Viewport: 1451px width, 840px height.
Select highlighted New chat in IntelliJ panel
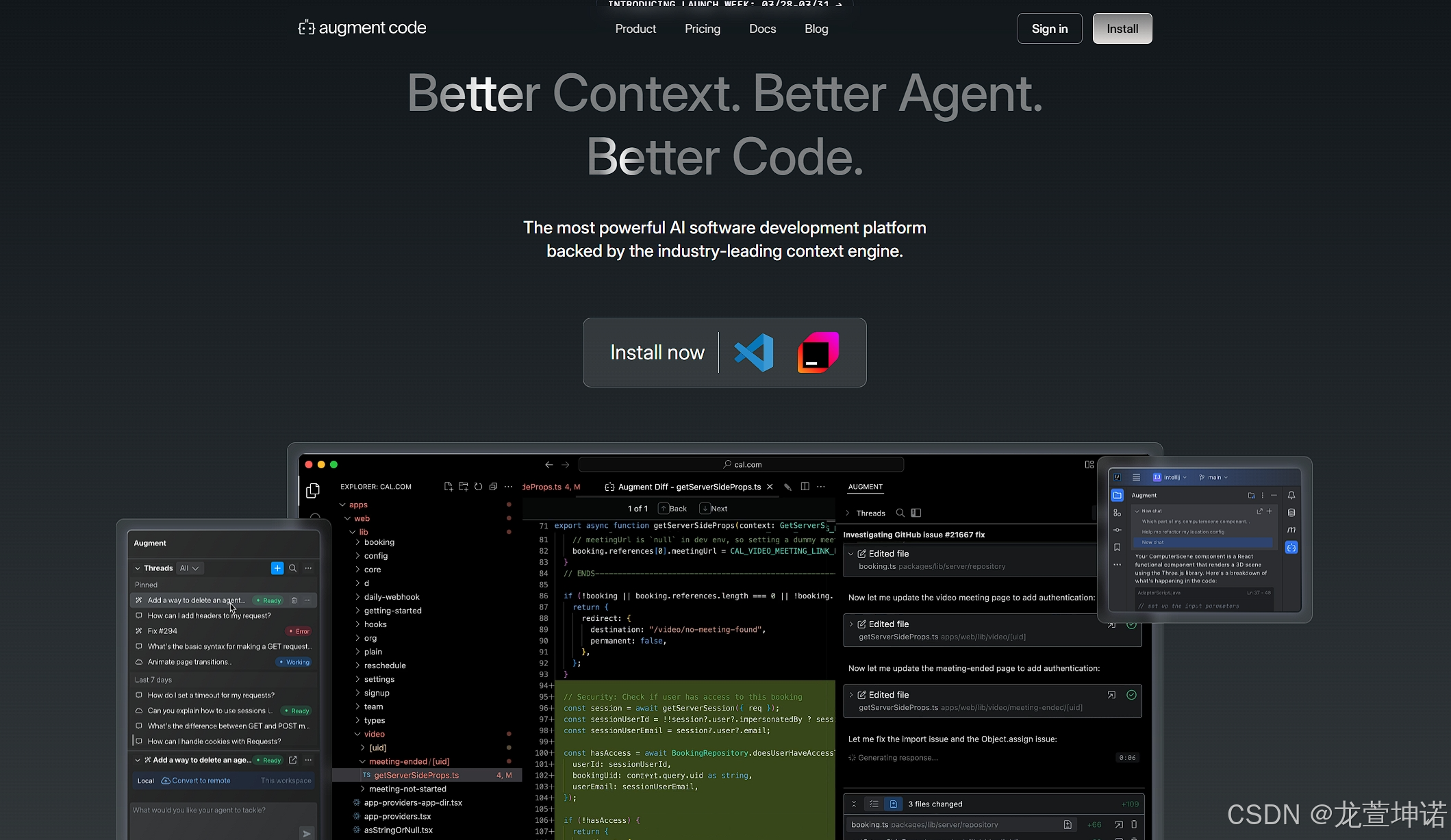[x=1203, y=542]
